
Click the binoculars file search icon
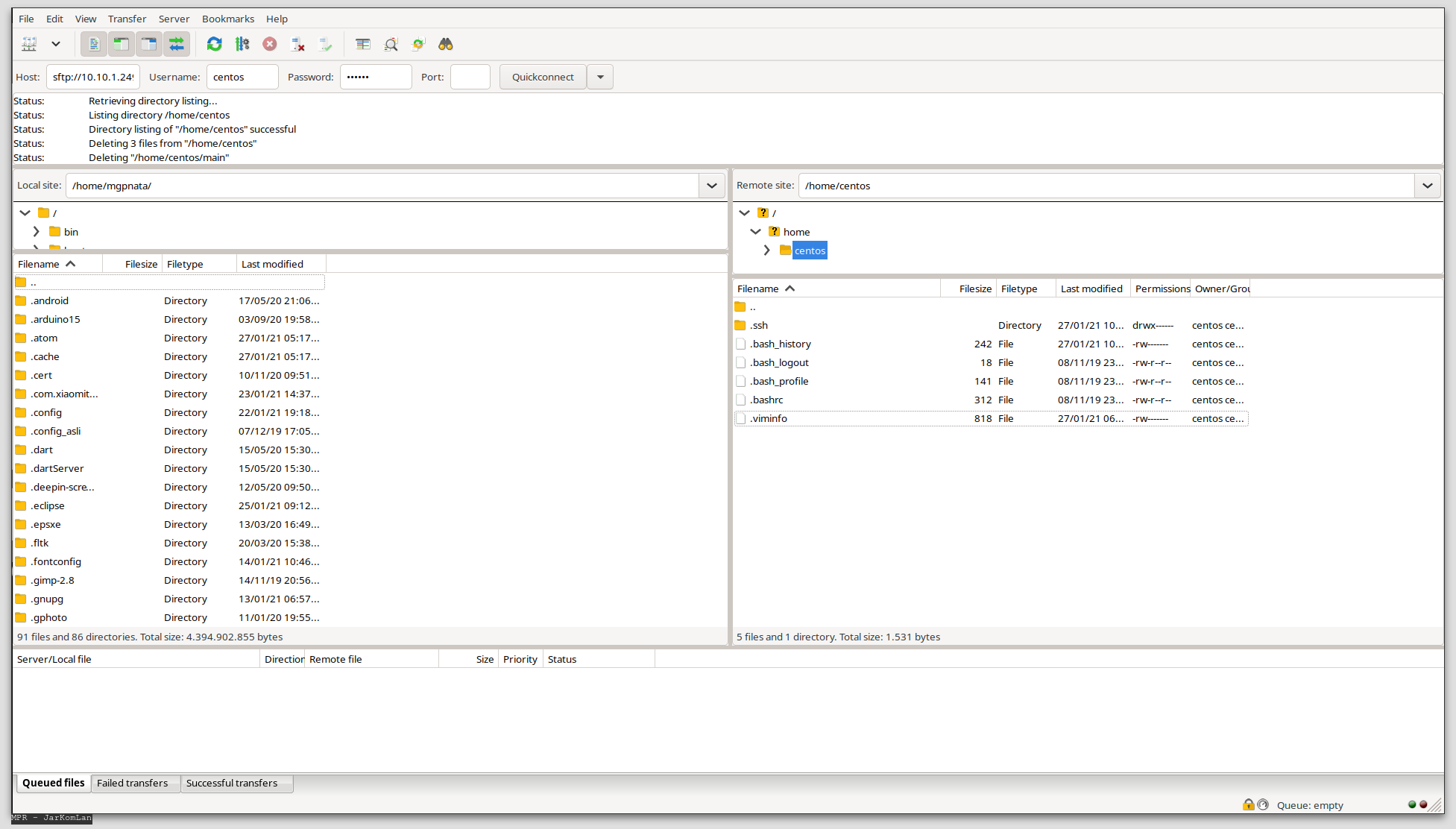[446, 45]
